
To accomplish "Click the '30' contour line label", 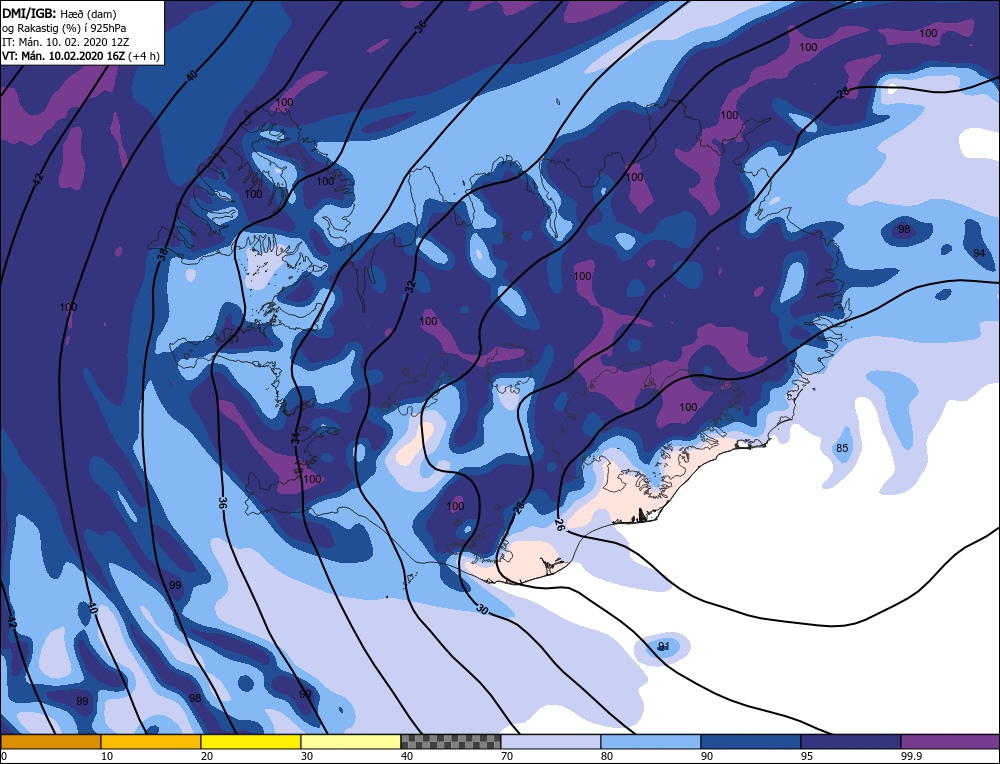I will 482,610.
